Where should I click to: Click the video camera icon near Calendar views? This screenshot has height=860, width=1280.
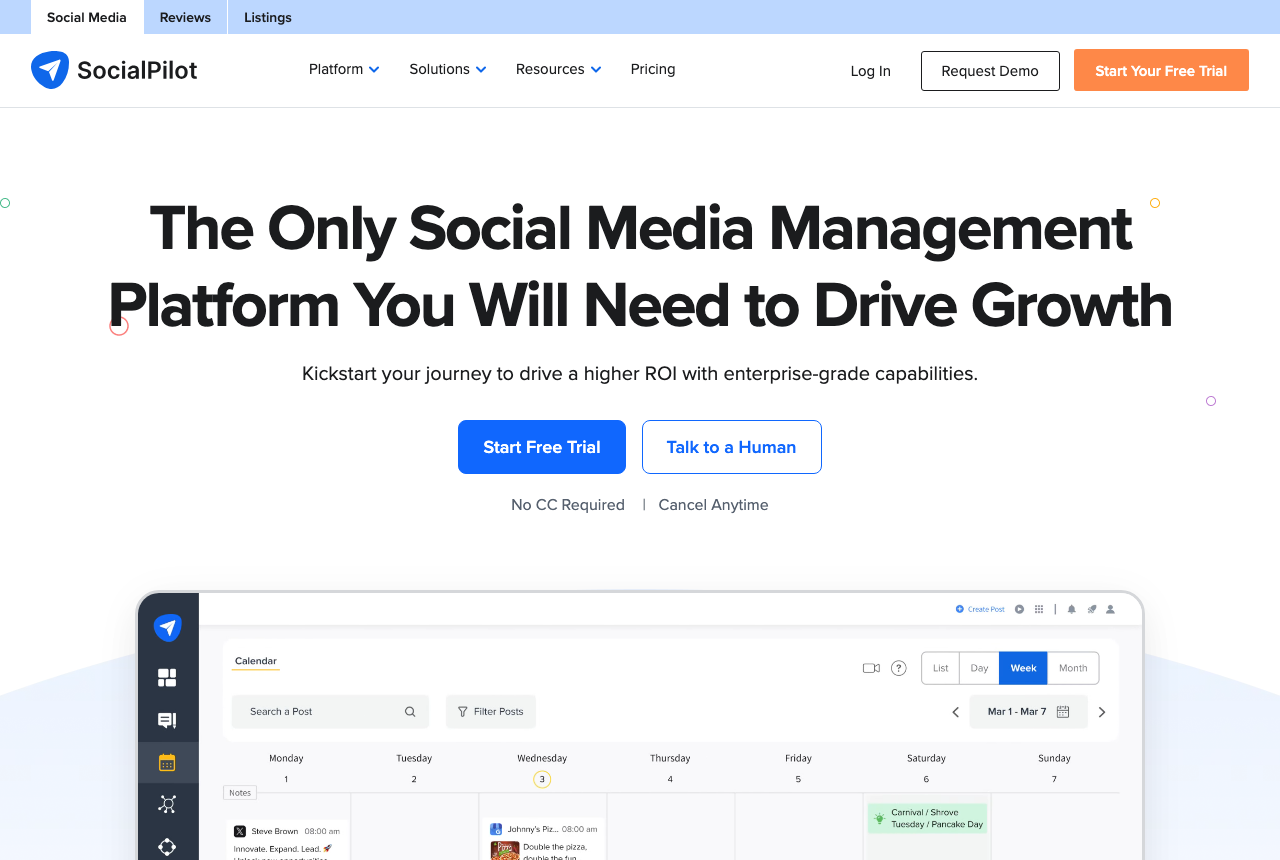click(x=871, y=668)
